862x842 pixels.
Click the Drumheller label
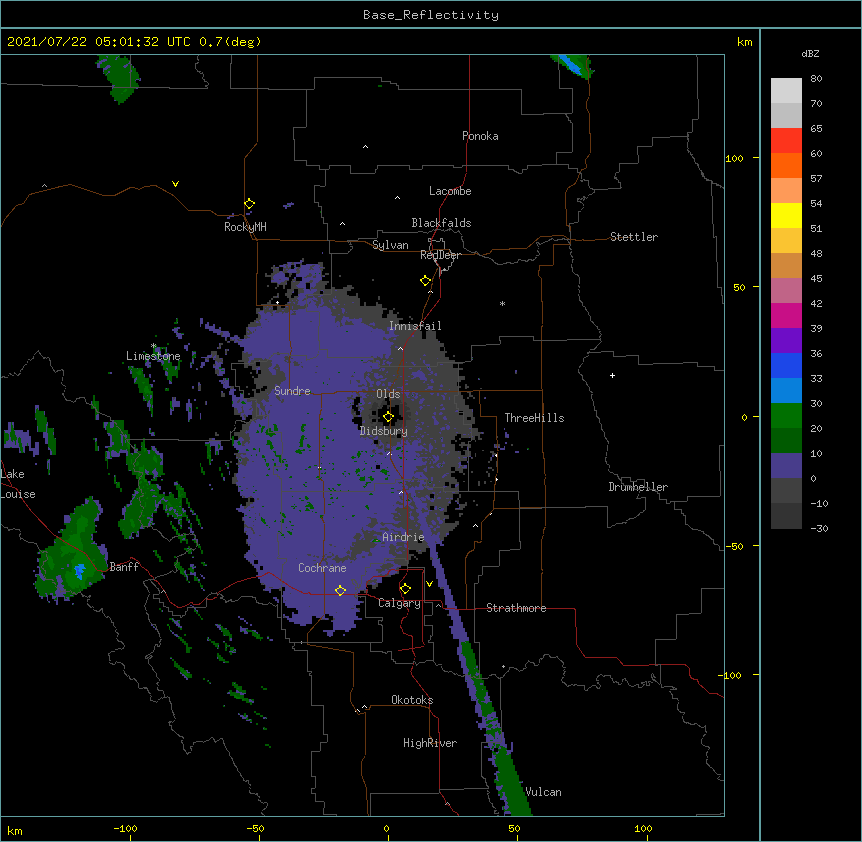tap(638, 487)
